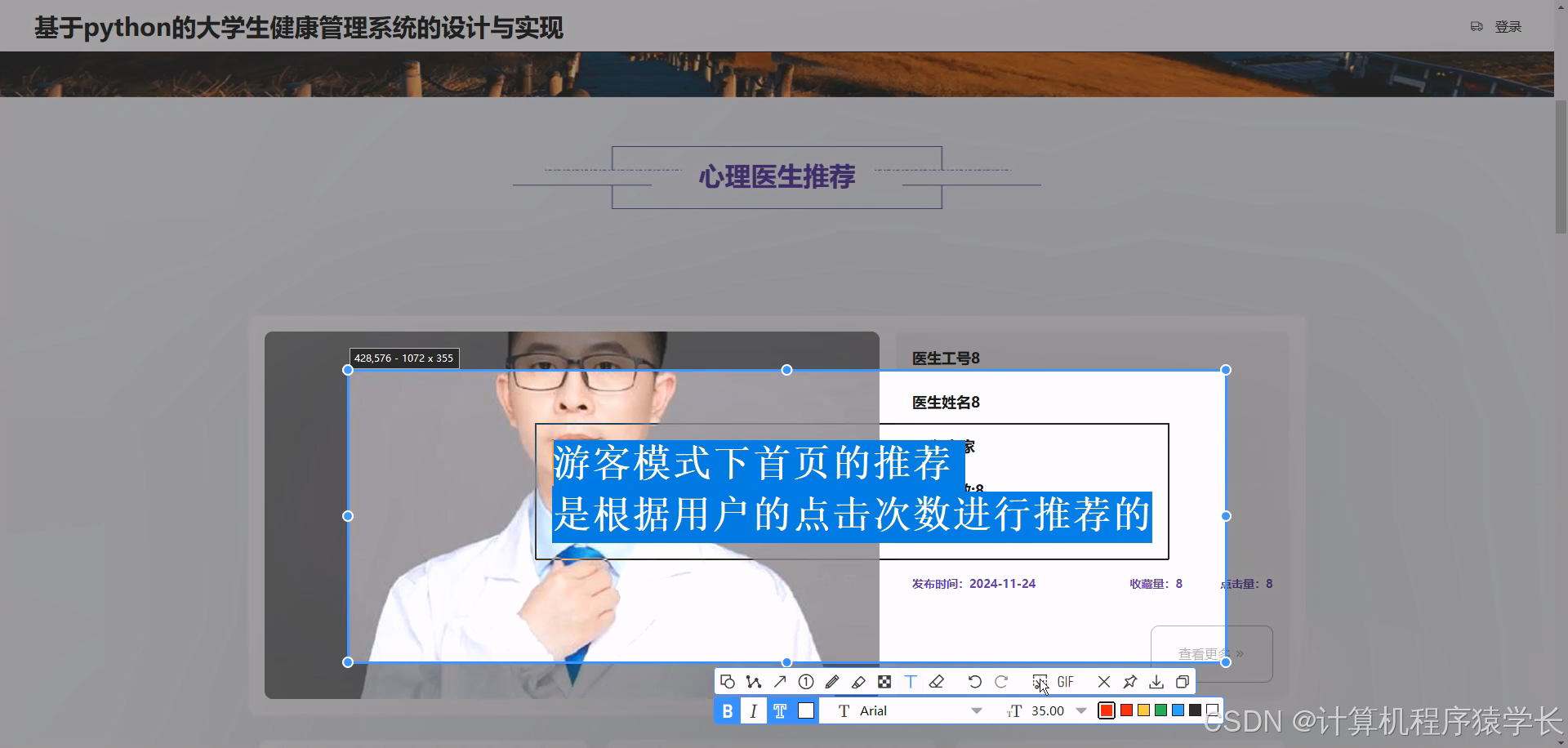This screenshot has height=748, width=1568.
Task: Pick the blue color swatch
Action: [1178, 710]
